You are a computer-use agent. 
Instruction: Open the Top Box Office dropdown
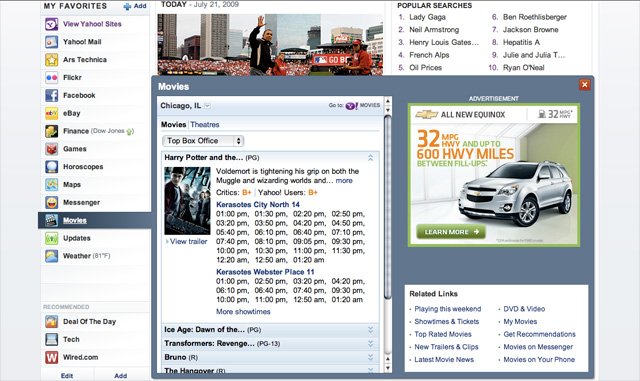point(203,141)
